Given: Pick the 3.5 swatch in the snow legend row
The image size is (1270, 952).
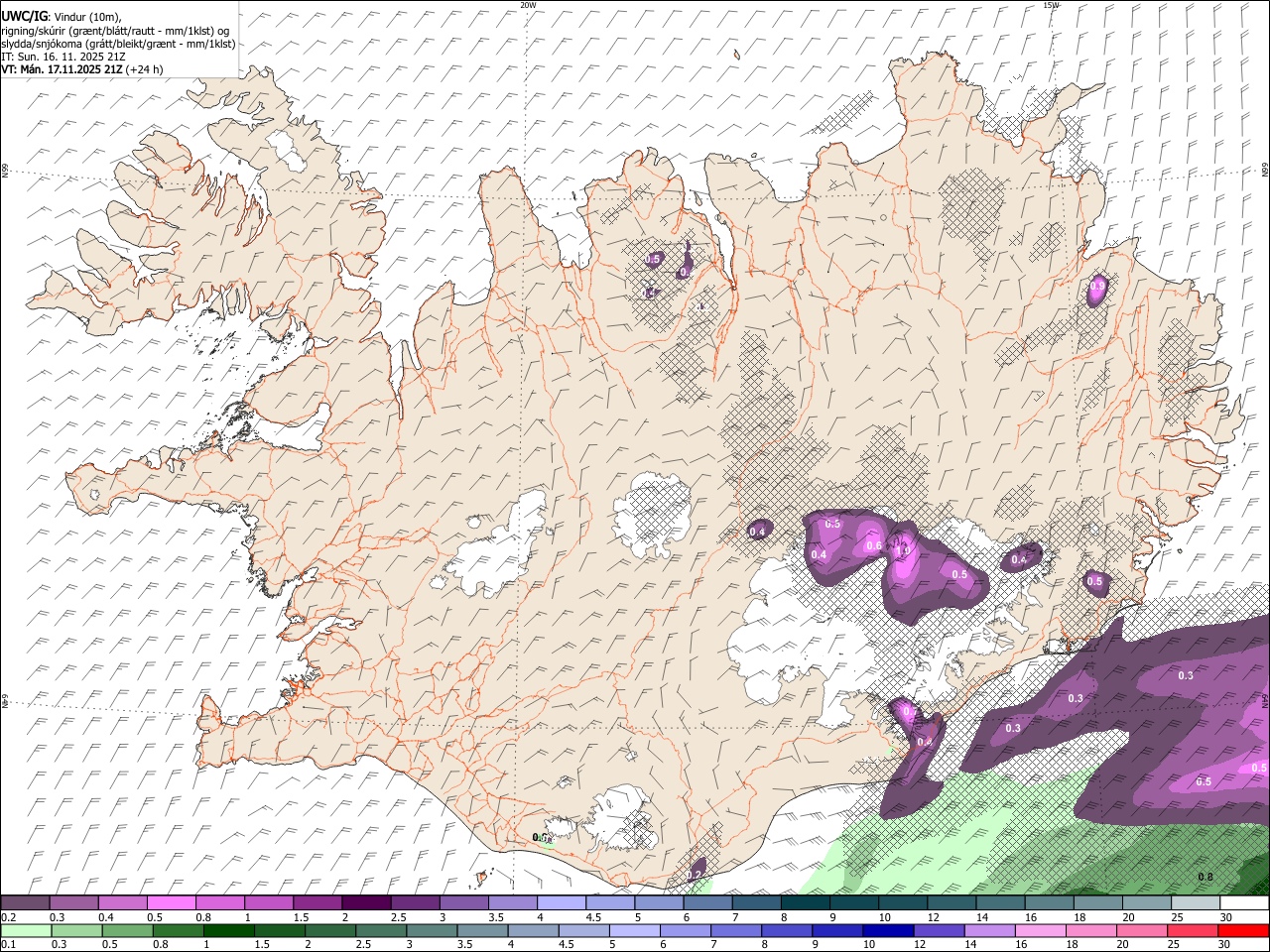Looking at the screenshot, I should (512, 903).
